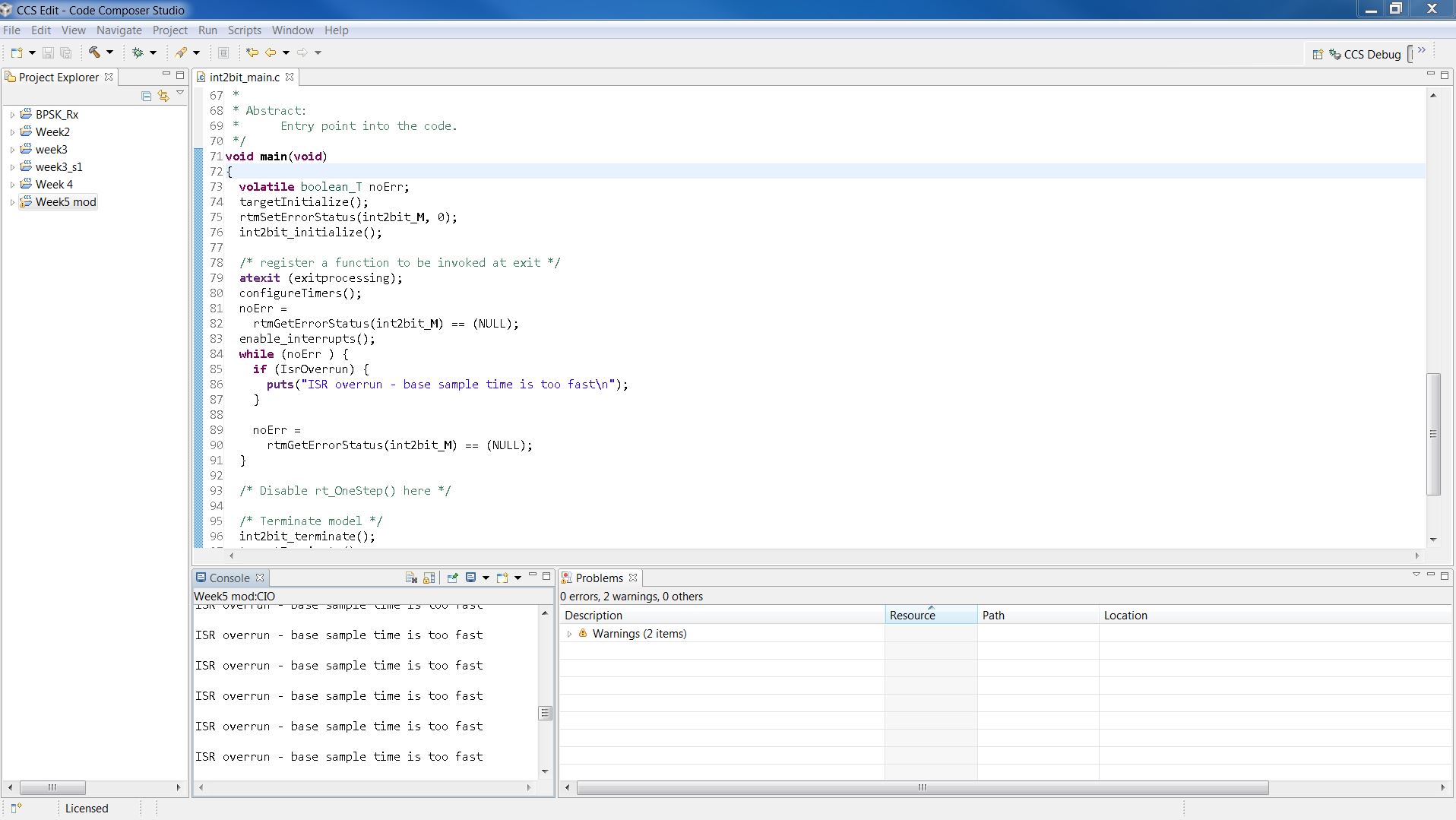Toggle Scroll Lock in the Console
Viewport: 1456px width, 820px height.
[x=429, y=578]
